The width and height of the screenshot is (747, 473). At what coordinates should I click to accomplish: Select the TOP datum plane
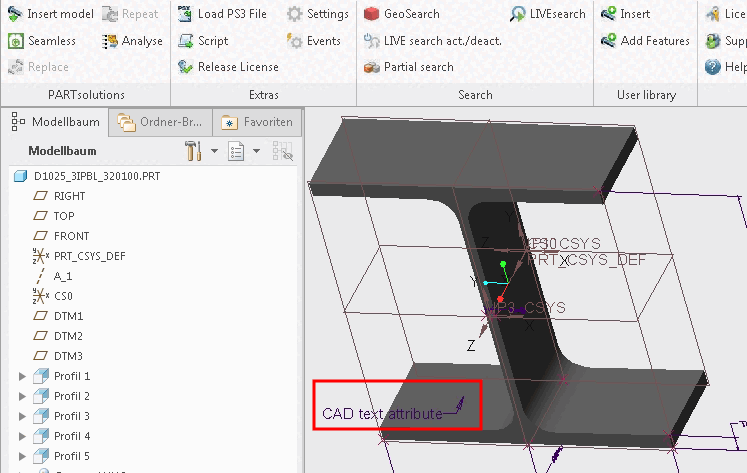(x=64, y=216)
